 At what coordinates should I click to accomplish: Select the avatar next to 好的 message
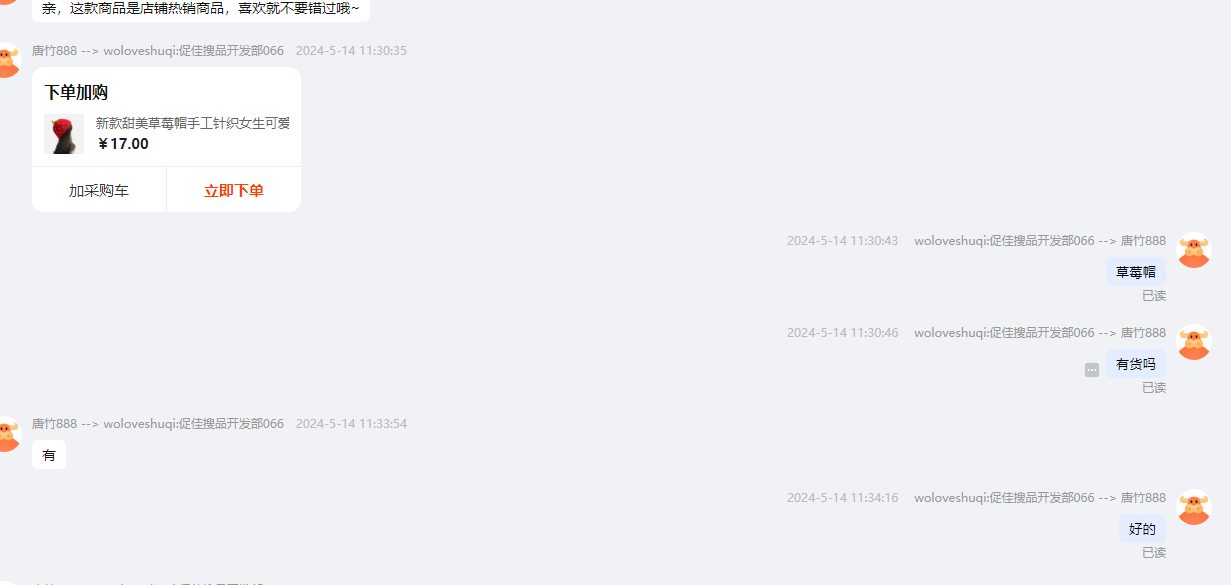tap(1194, 507)
